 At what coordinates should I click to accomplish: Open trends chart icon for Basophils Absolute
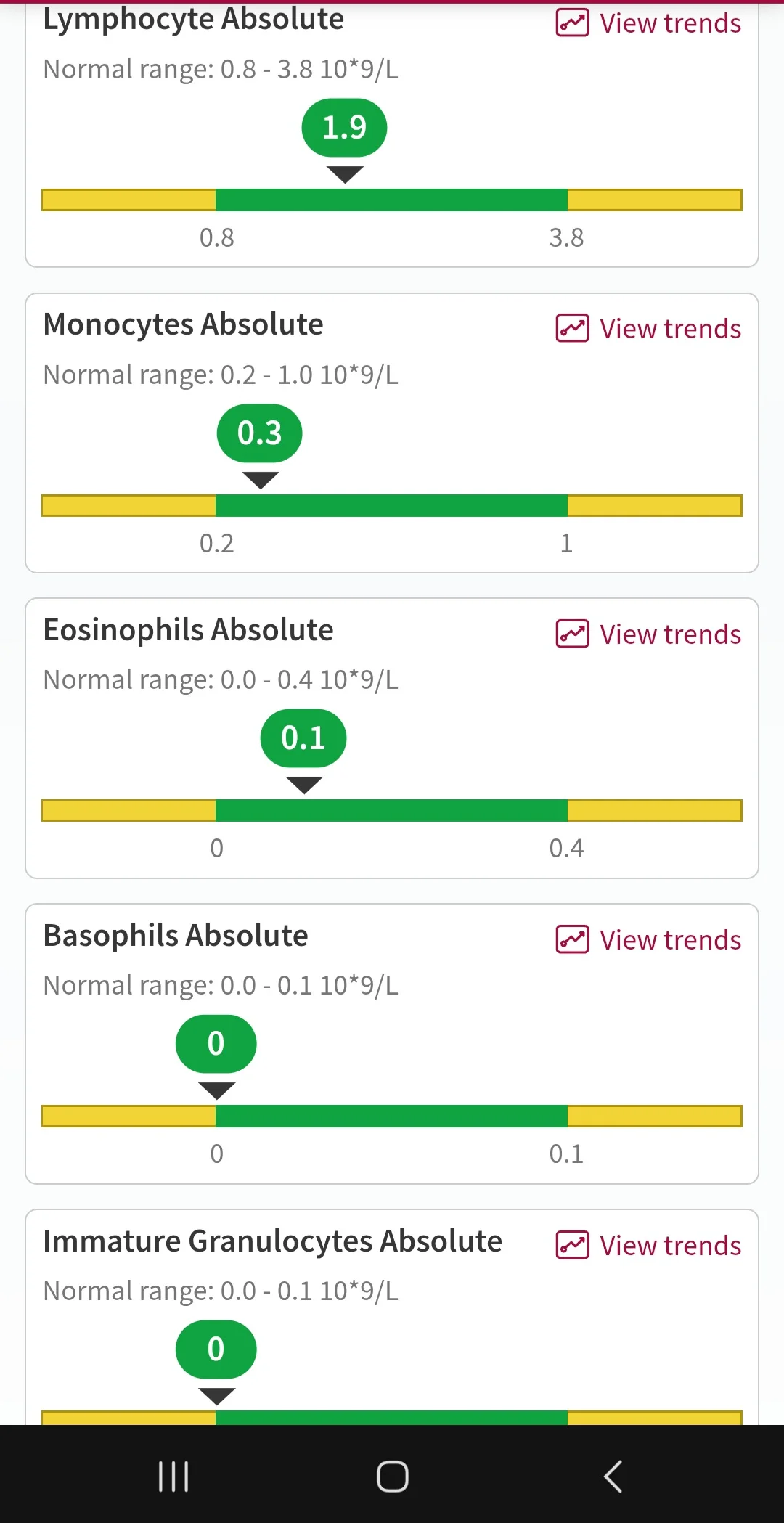pyautogui.click(x=572, y=939)
